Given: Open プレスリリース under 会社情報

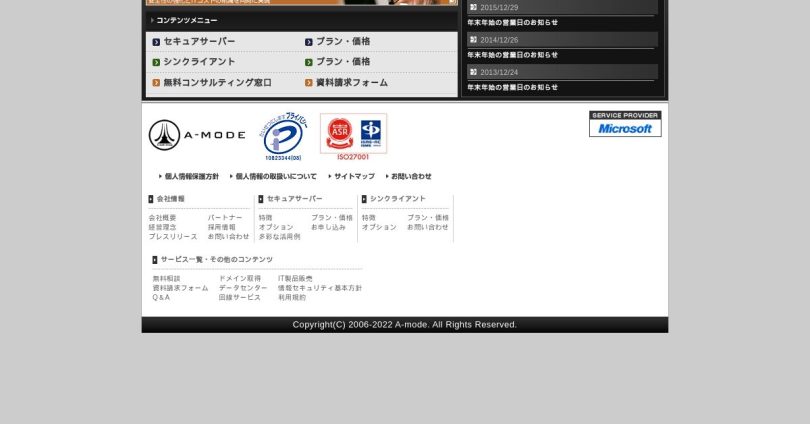Looking at the screenshot, I should click(173, 237).
